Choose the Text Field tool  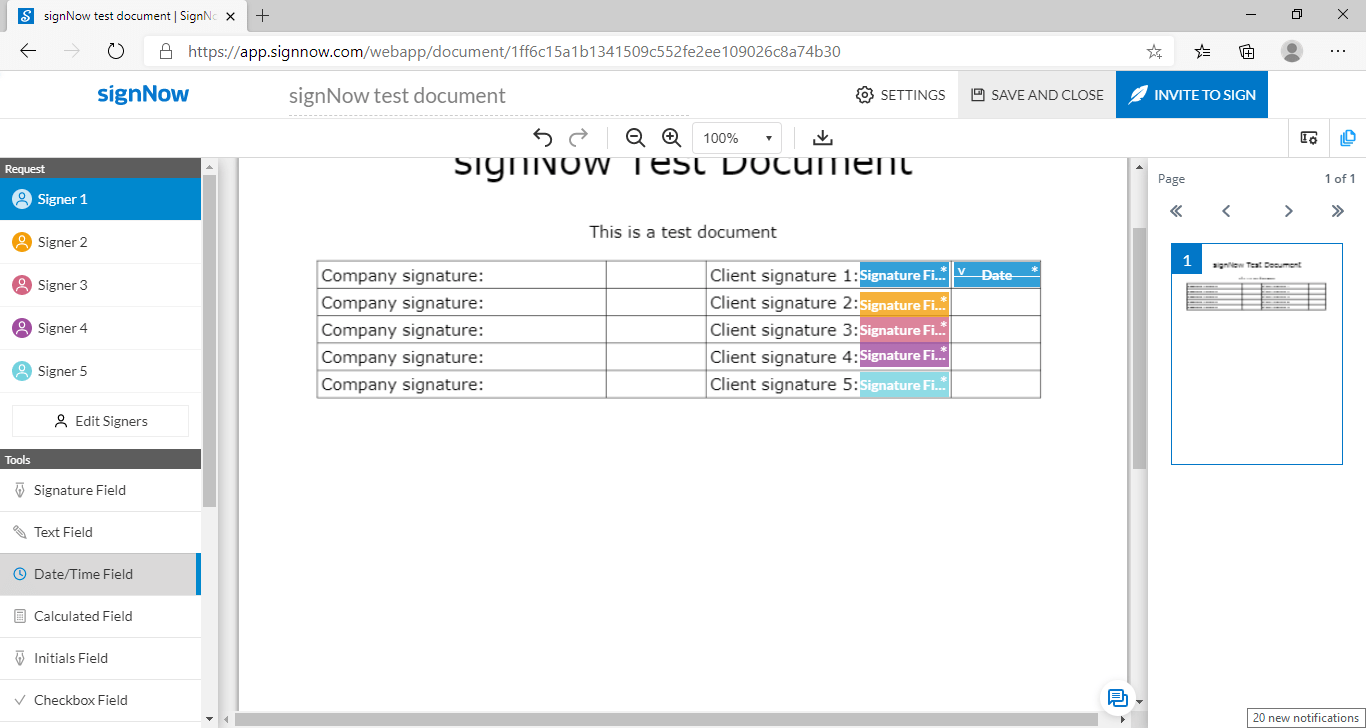click(x=100, y=532)
